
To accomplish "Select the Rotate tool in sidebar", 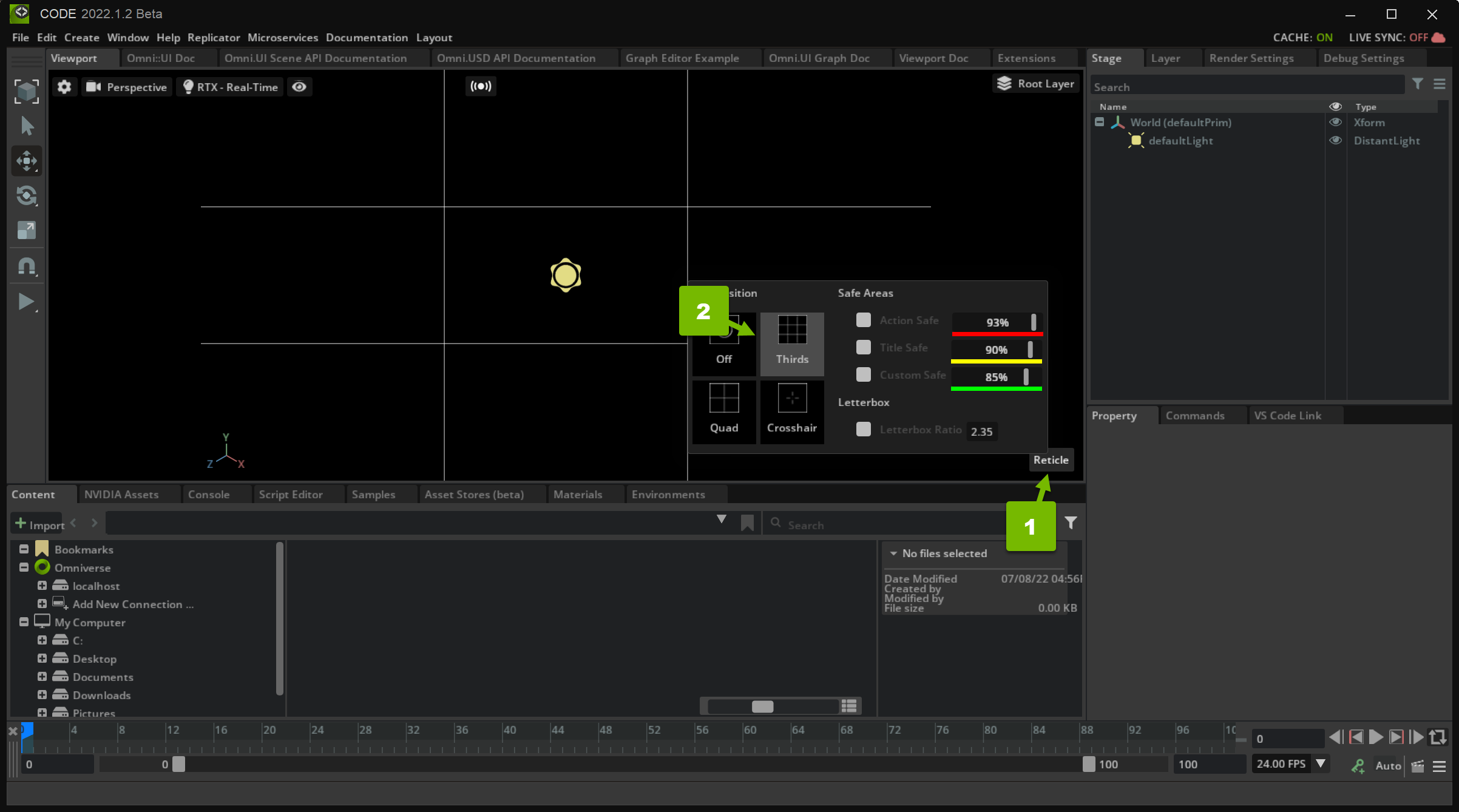I will (x=26, y=194).
